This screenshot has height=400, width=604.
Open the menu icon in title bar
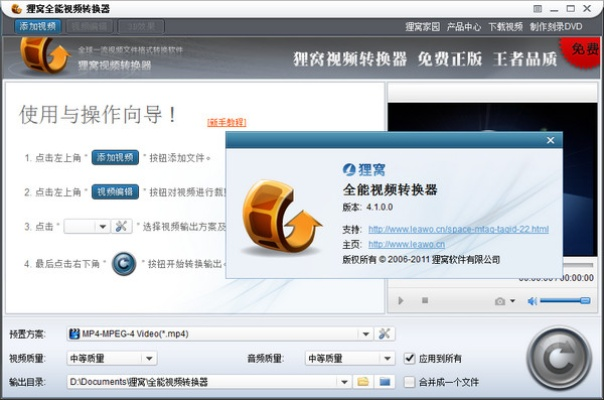pyautogui.click(x=538, y=8)
